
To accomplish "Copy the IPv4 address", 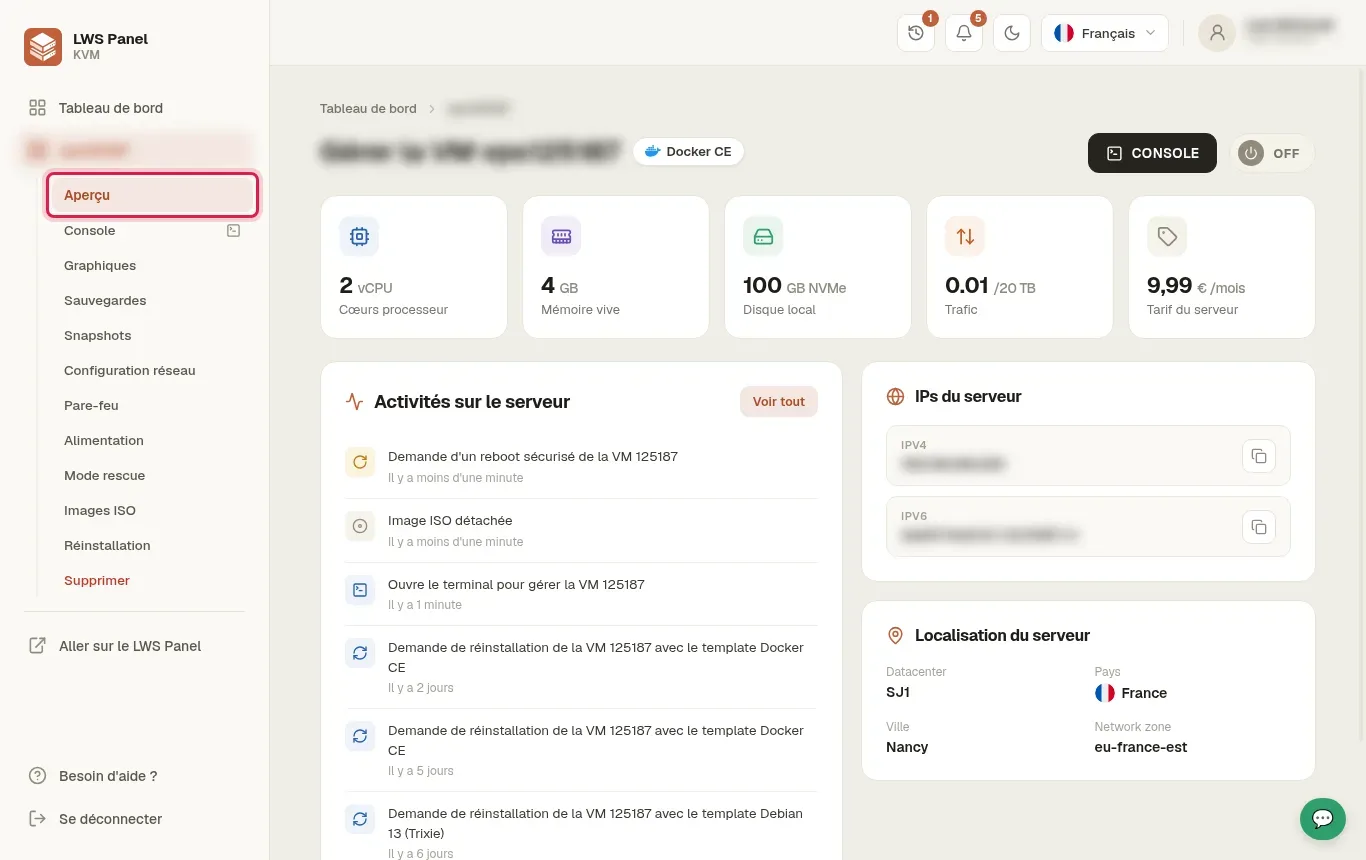I will point(1259,456).
